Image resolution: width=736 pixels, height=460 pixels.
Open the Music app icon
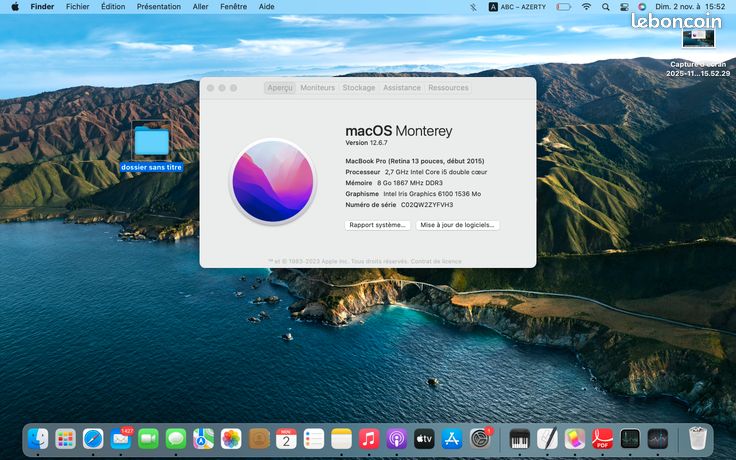[x=369, y=439]
